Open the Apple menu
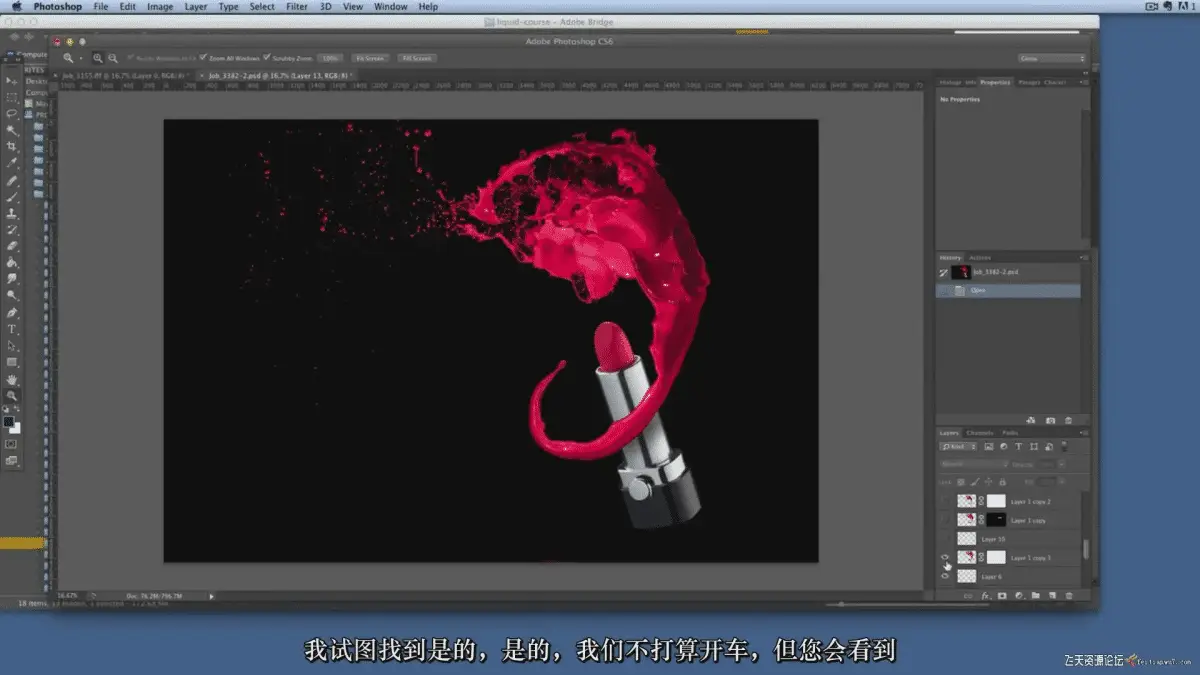 pyautogui.click(x=16, y=6)
